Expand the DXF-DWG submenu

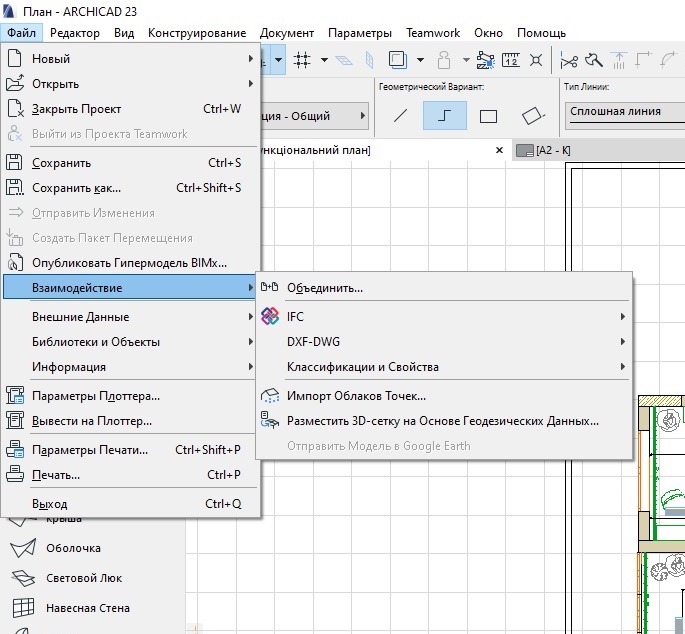444,342
